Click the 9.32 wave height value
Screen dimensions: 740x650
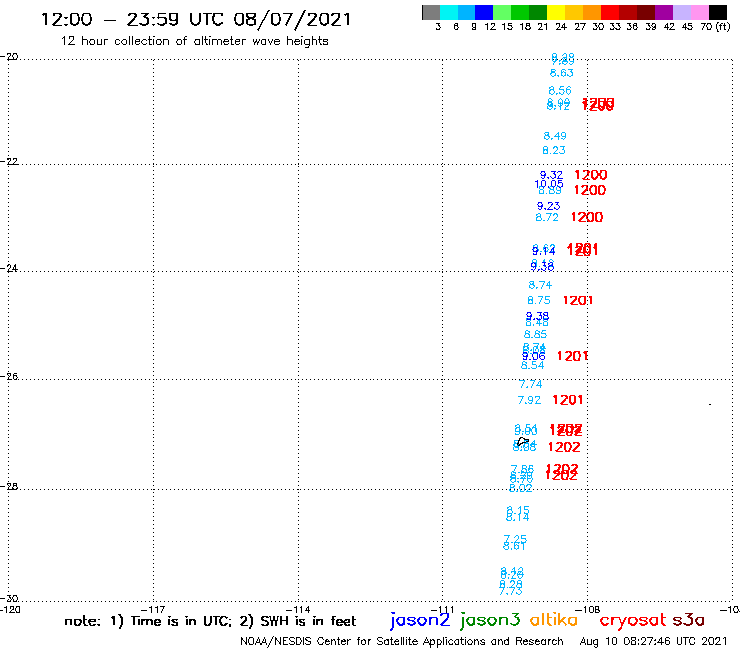click(551, 175)
